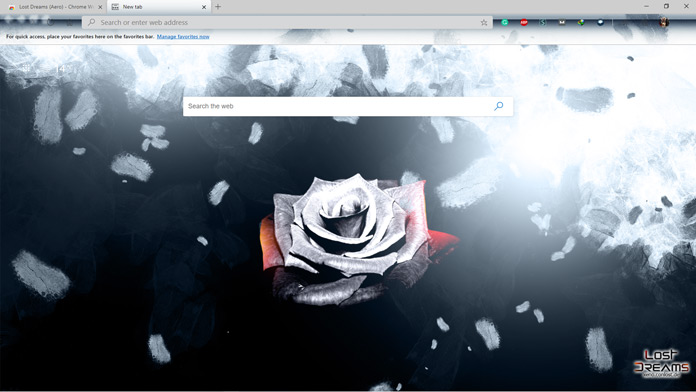
Task: Open the Grammarly extension icon
Action: point(505,22)
